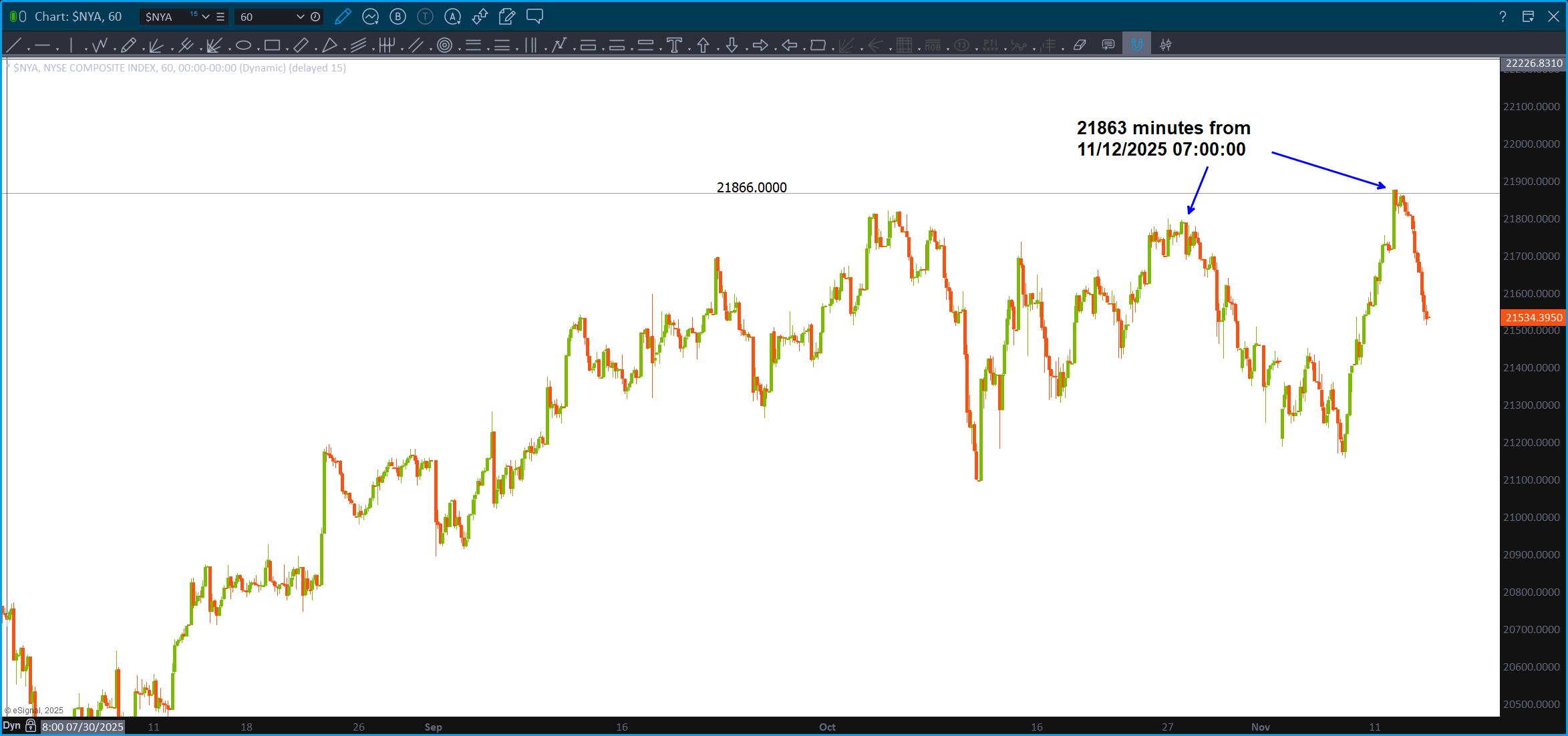
Task: Open the edit chart (pencil on page) icon
Action: coord(506,17)
